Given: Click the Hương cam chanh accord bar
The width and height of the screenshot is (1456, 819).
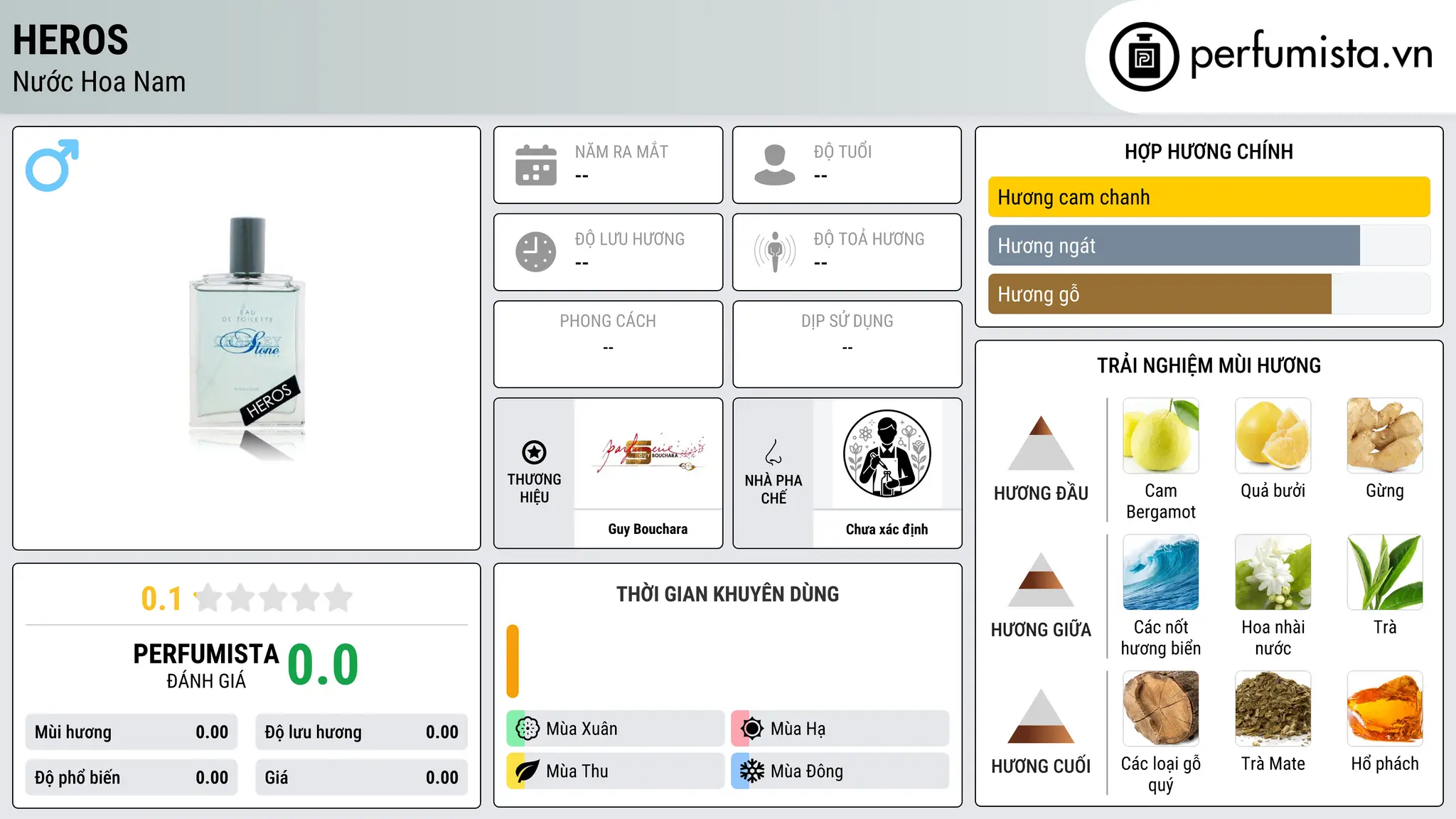Looking at the screenshot, I should (1209, 197).
